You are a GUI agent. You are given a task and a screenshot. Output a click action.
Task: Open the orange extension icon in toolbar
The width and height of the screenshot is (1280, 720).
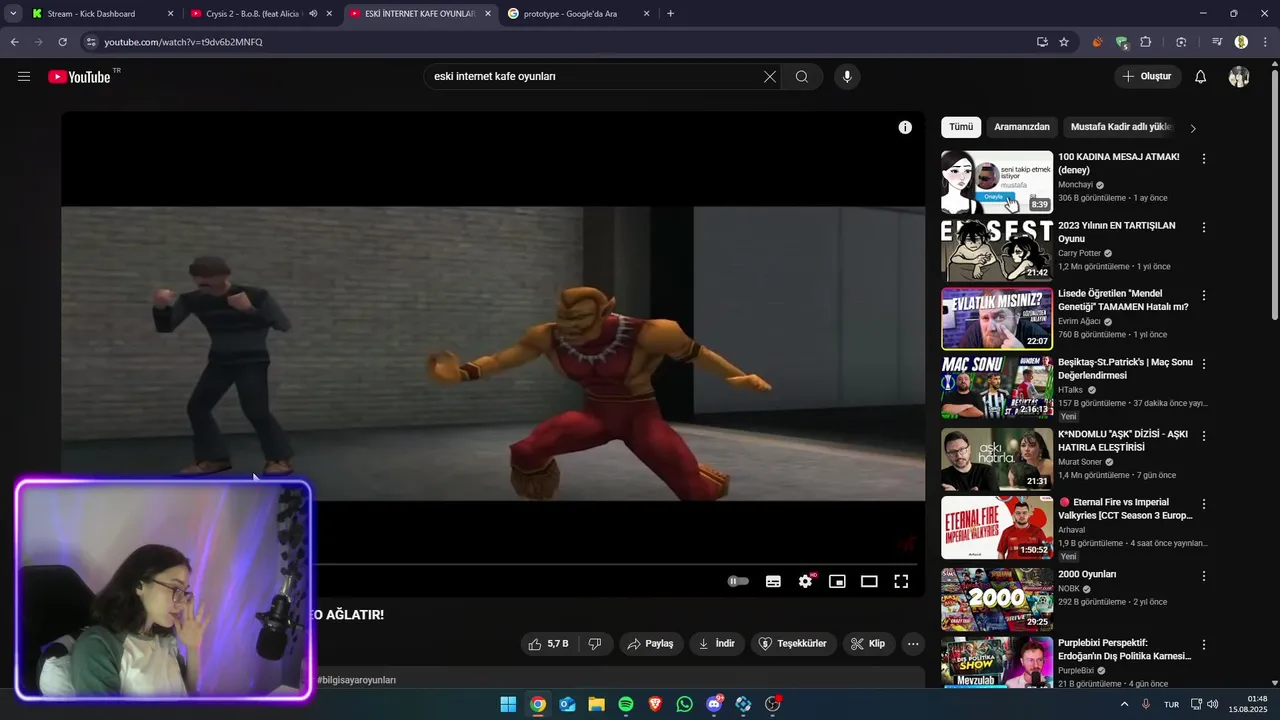1097,42
